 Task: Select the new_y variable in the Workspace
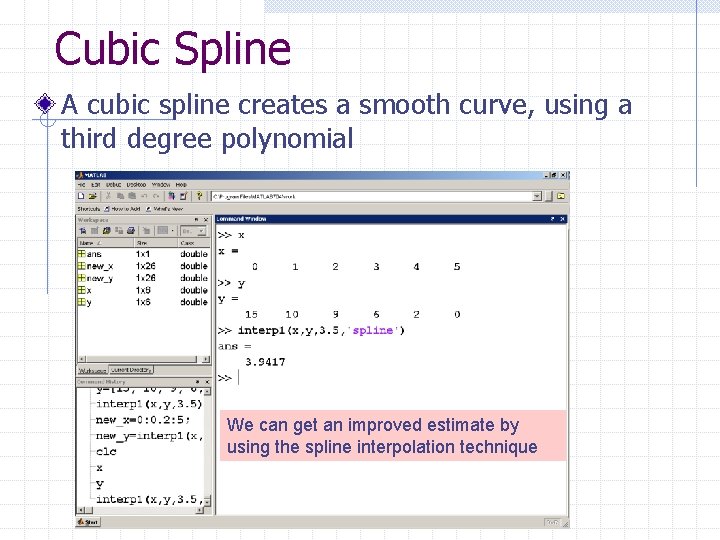143,278
